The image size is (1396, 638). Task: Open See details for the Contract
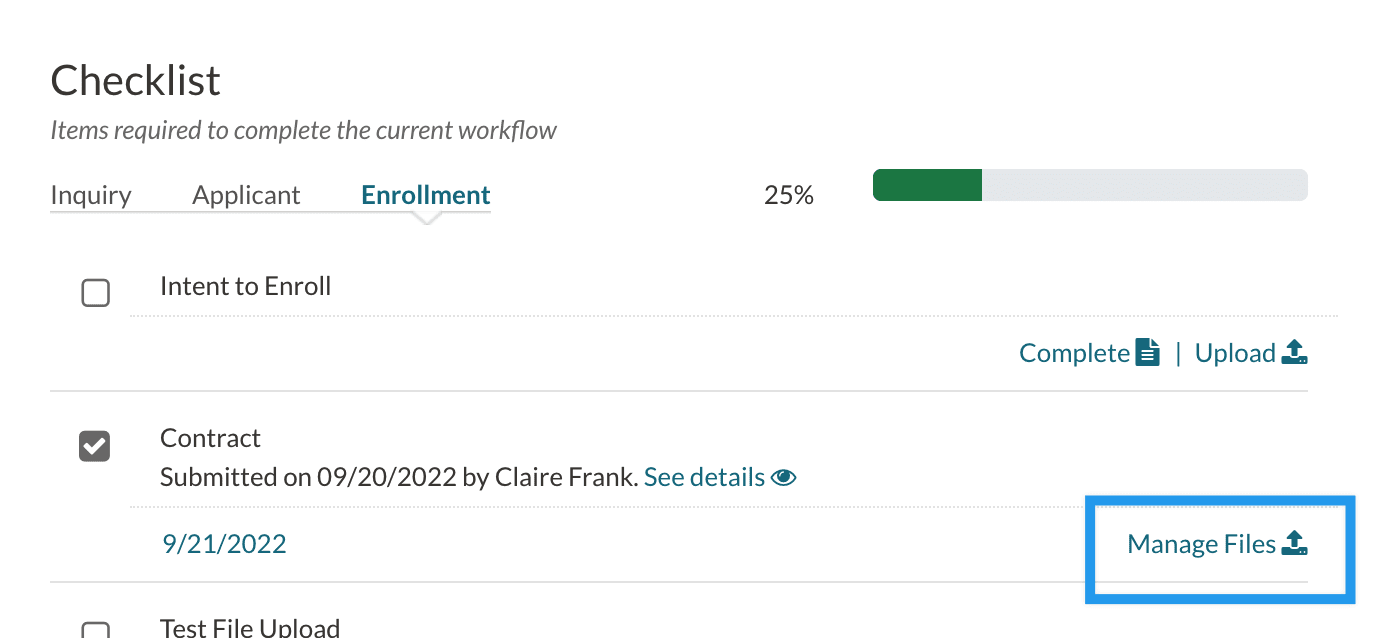pyautogui.click(x=704, y=478)
